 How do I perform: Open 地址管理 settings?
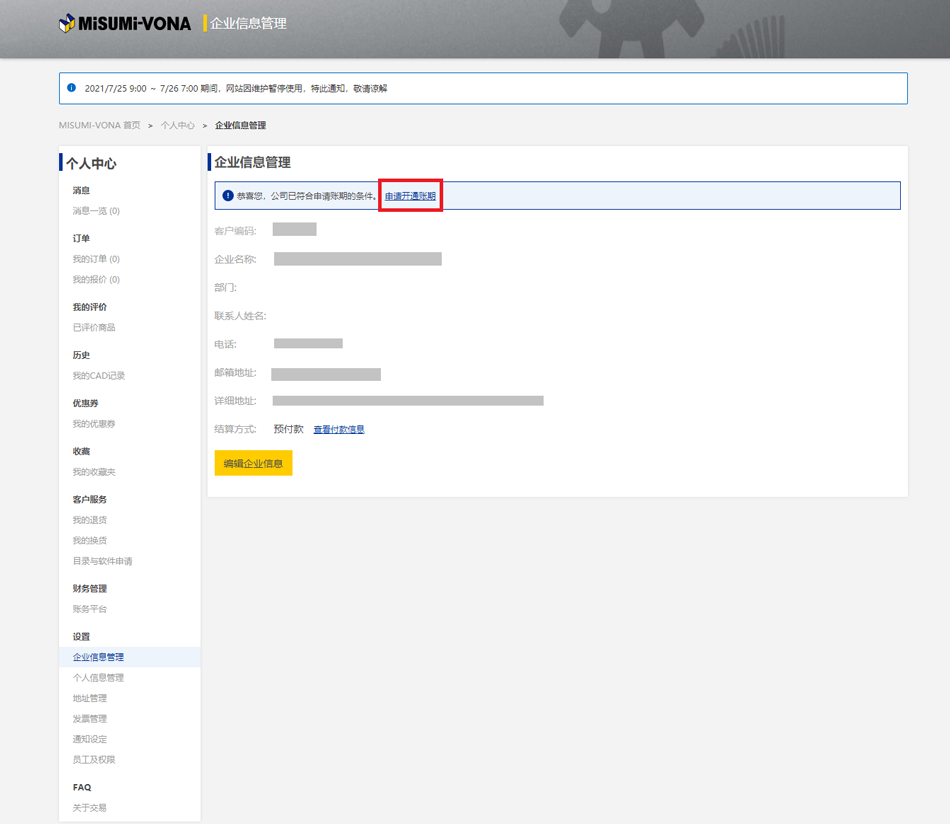click(x=90, y=698)
